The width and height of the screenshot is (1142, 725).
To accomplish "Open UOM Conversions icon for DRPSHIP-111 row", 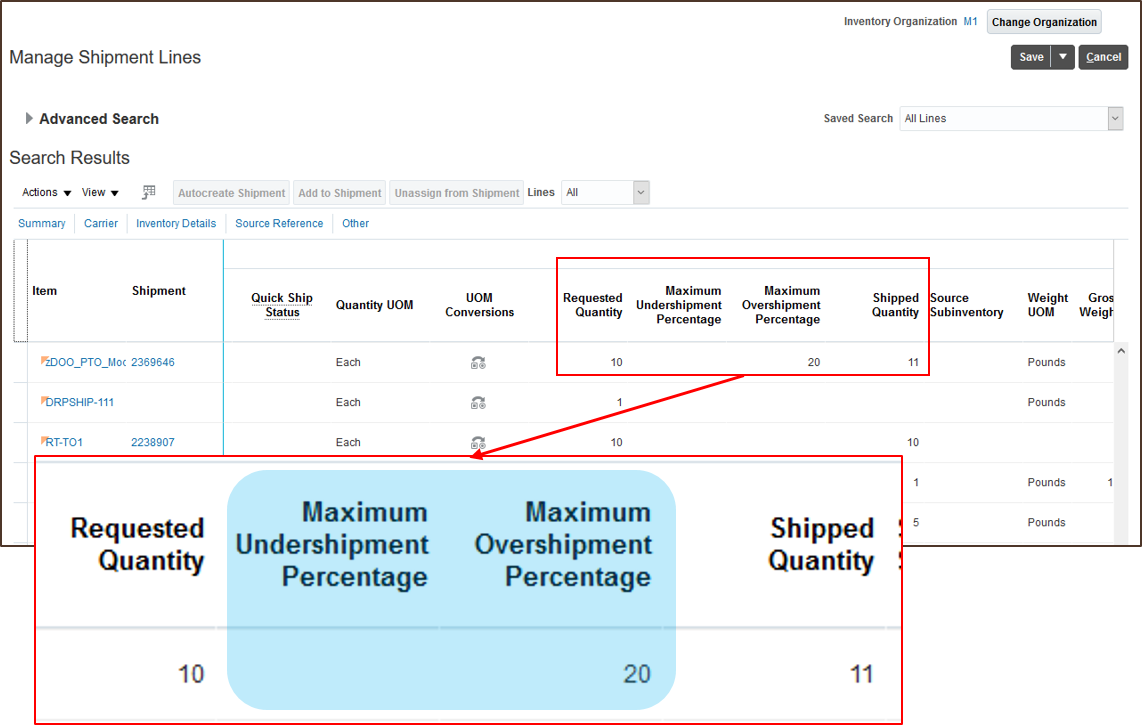I will click(x=478, y=402).
